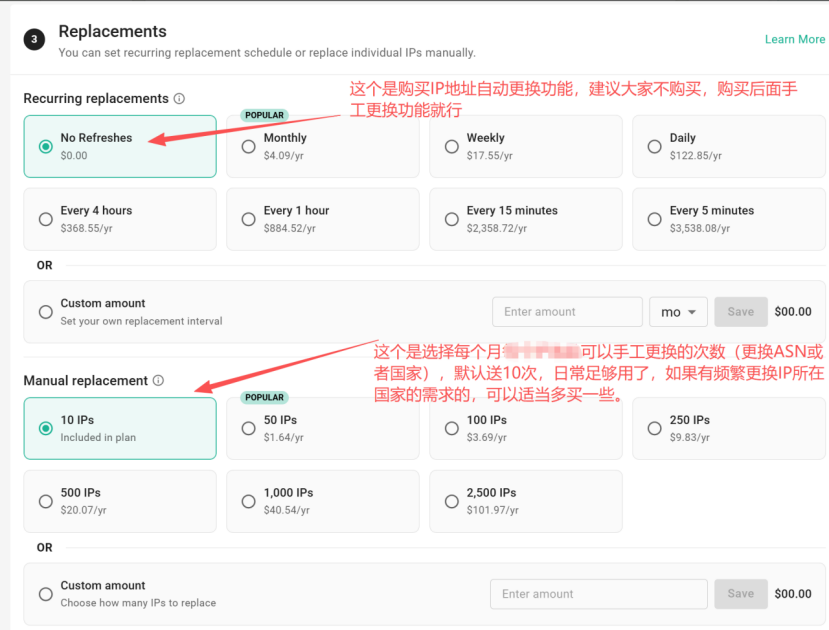Choose the 50 IPs manual replacement
The width and height of the screenshot is (829, 630).
click(323, 428)
